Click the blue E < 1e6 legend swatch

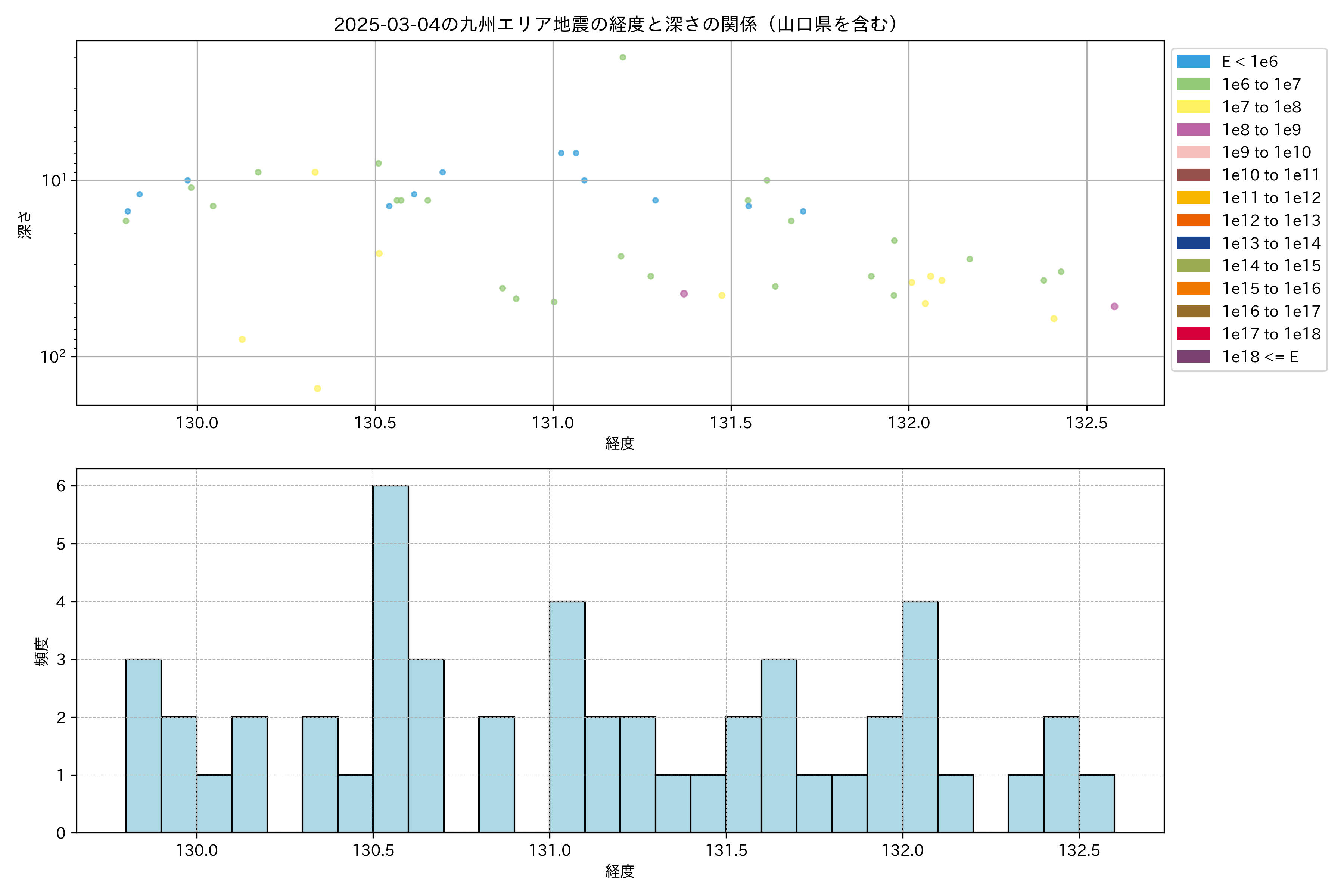[x=1193, y=62]
